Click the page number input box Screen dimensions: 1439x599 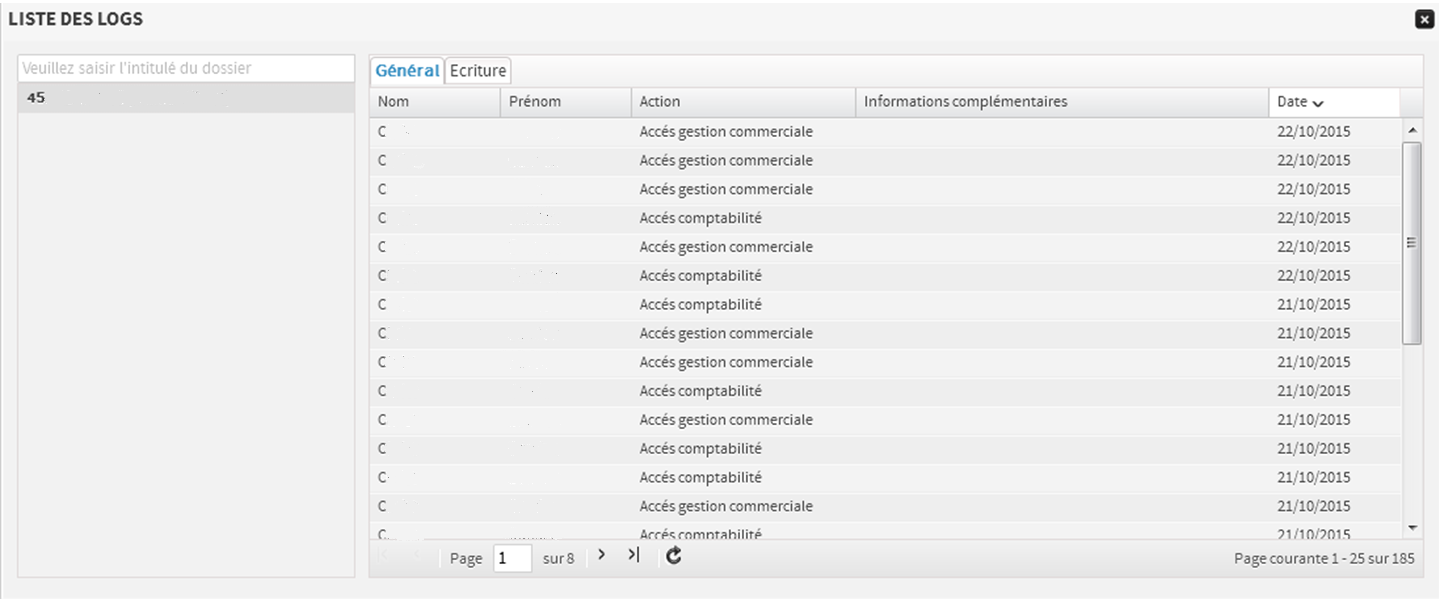512,558
